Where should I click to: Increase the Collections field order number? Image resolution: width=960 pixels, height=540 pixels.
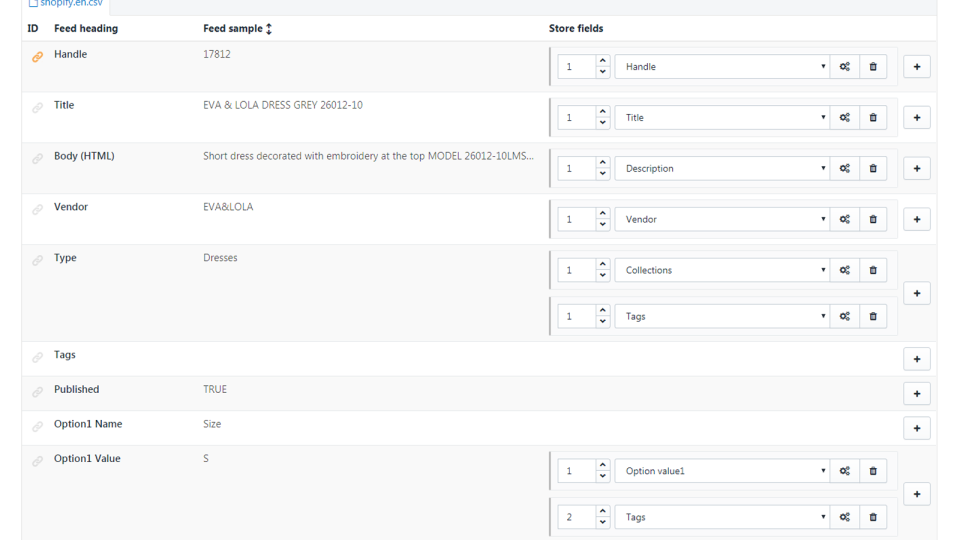point(602,264)
